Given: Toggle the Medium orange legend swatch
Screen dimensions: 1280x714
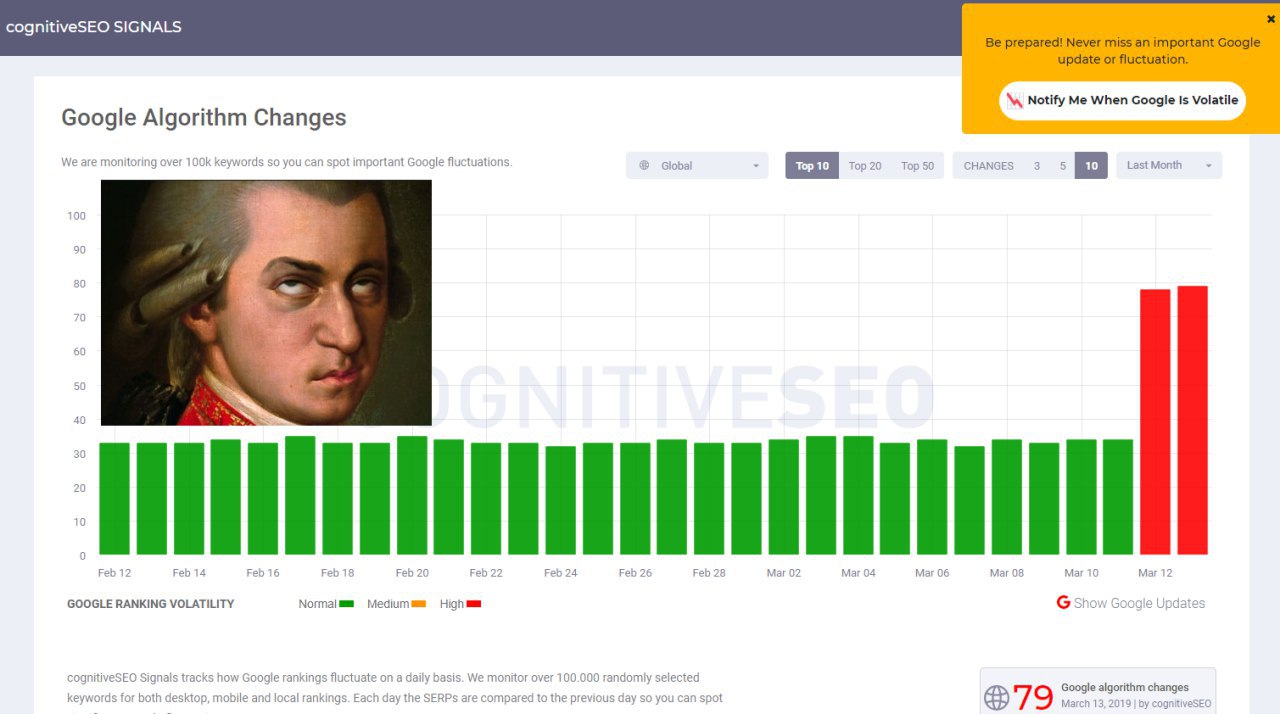Looking at the screenshot, I should coord(419,604).
